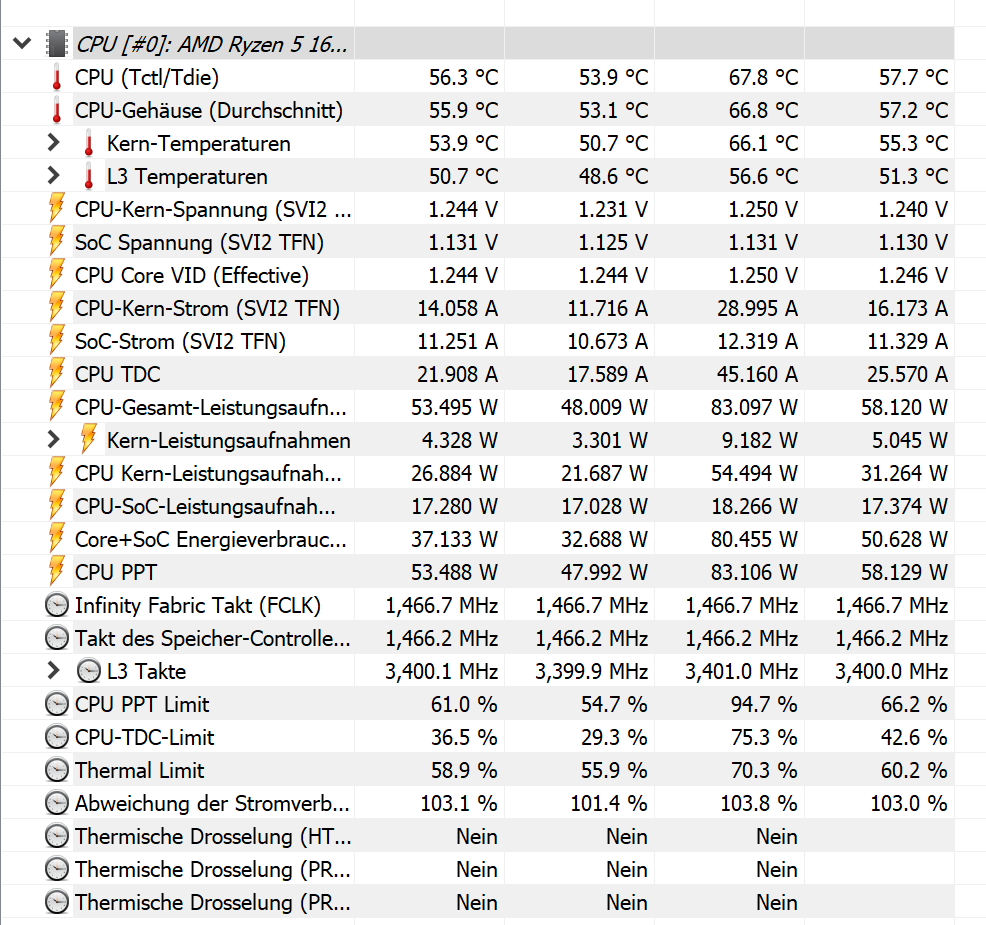This screenshot has height=925, width=986.
Task: Click the clock icon for Infinity Fabric Takt
Action: pos(57,605)
